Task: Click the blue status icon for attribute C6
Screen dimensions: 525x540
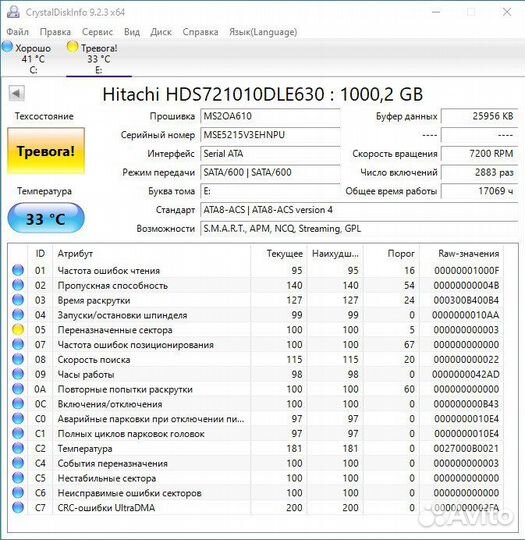Action: point(18,492)
